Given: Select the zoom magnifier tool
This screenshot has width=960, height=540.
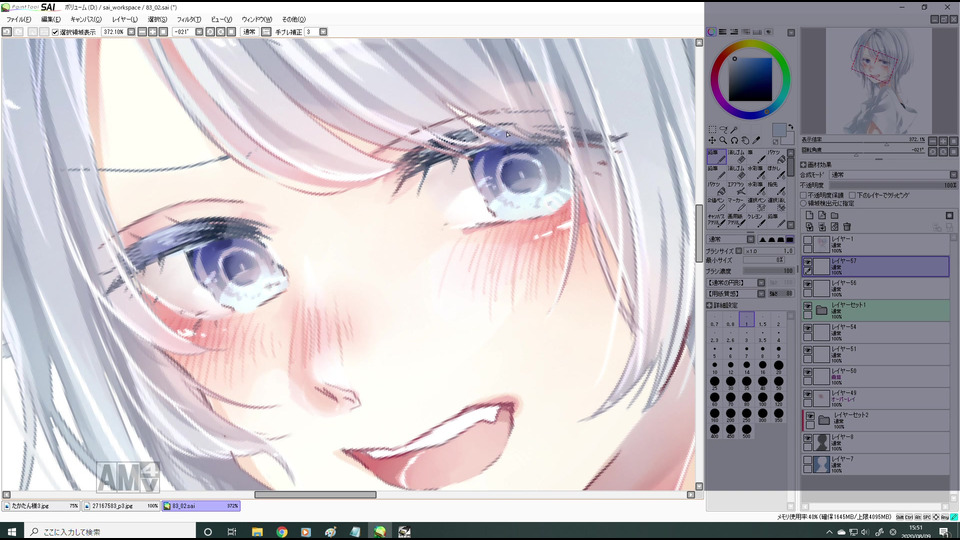Looking at the screenshot, I should point(723,140).
